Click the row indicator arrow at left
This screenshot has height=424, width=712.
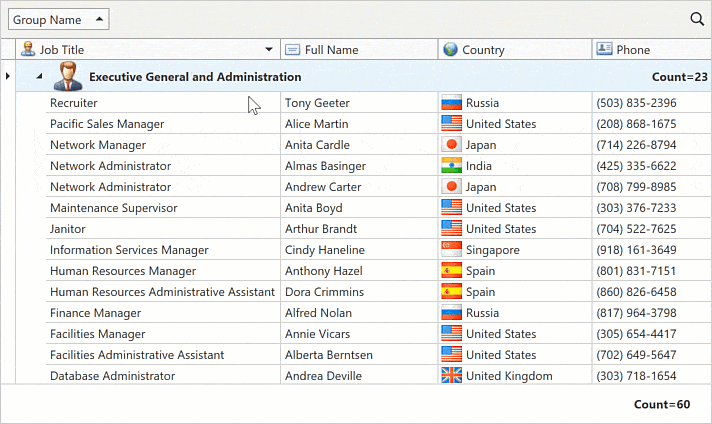pos(8,76)
